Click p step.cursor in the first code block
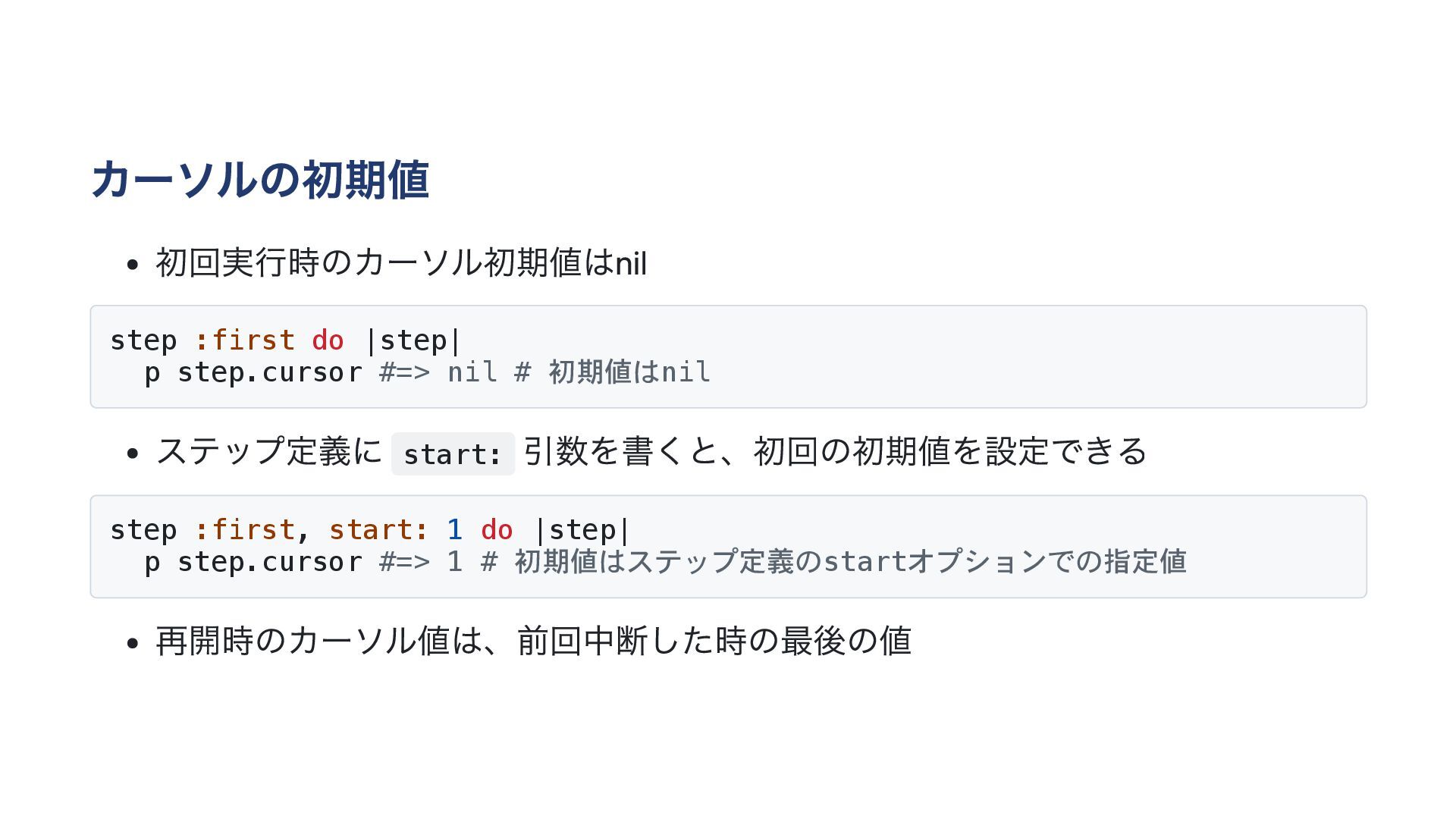The image size is (1456, 819). (253, 372)
